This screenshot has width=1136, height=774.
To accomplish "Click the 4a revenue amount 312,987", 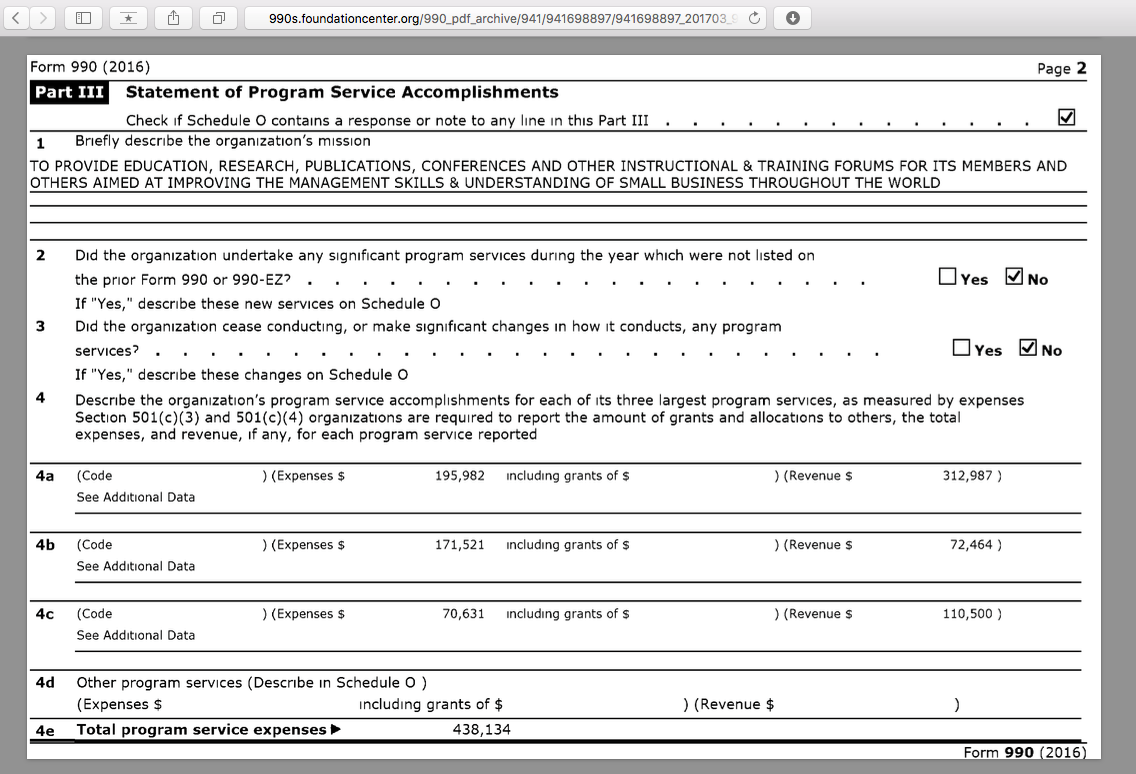I will (x=967, y=476).
